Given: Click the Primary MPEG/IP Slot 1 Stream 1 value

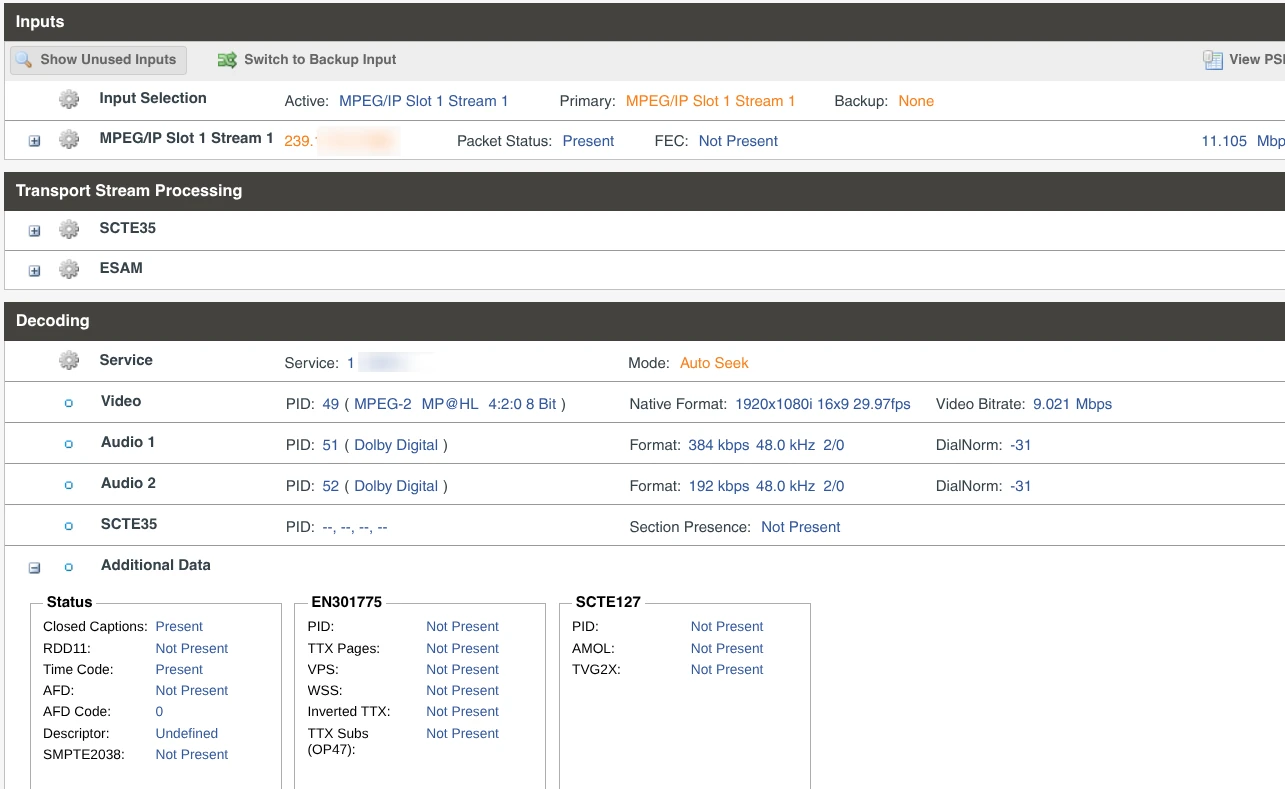Looking at the screenshot, I should (710, 101).
